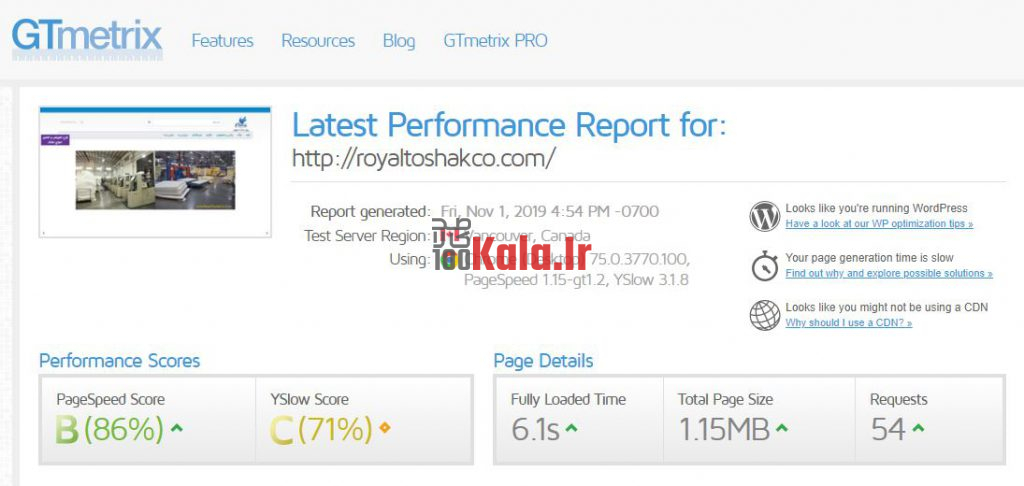
Task: Click 'Looks like you're running WordPress' text
Action: 876,208
